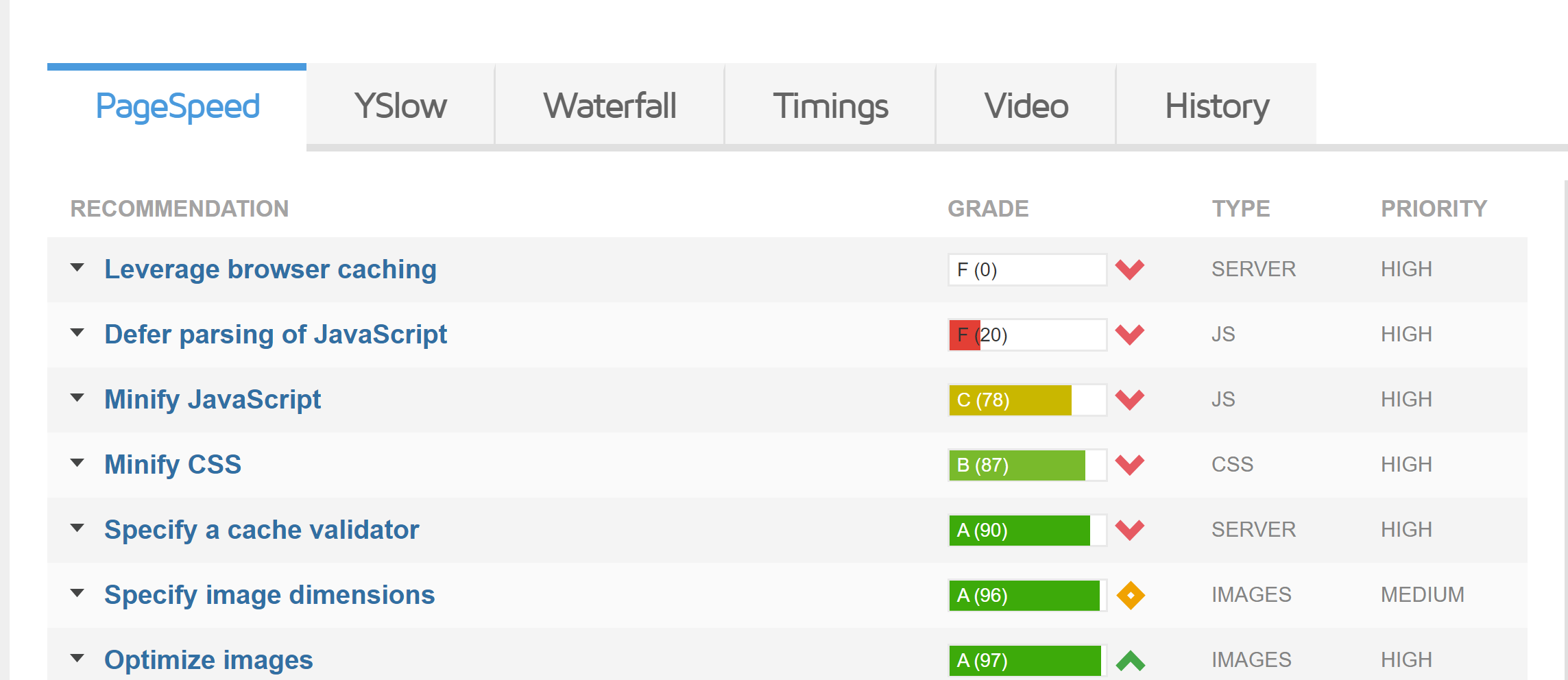Switch to the YSlow tab
This screenshot has width=1568, height=680.
pos(400,106)
